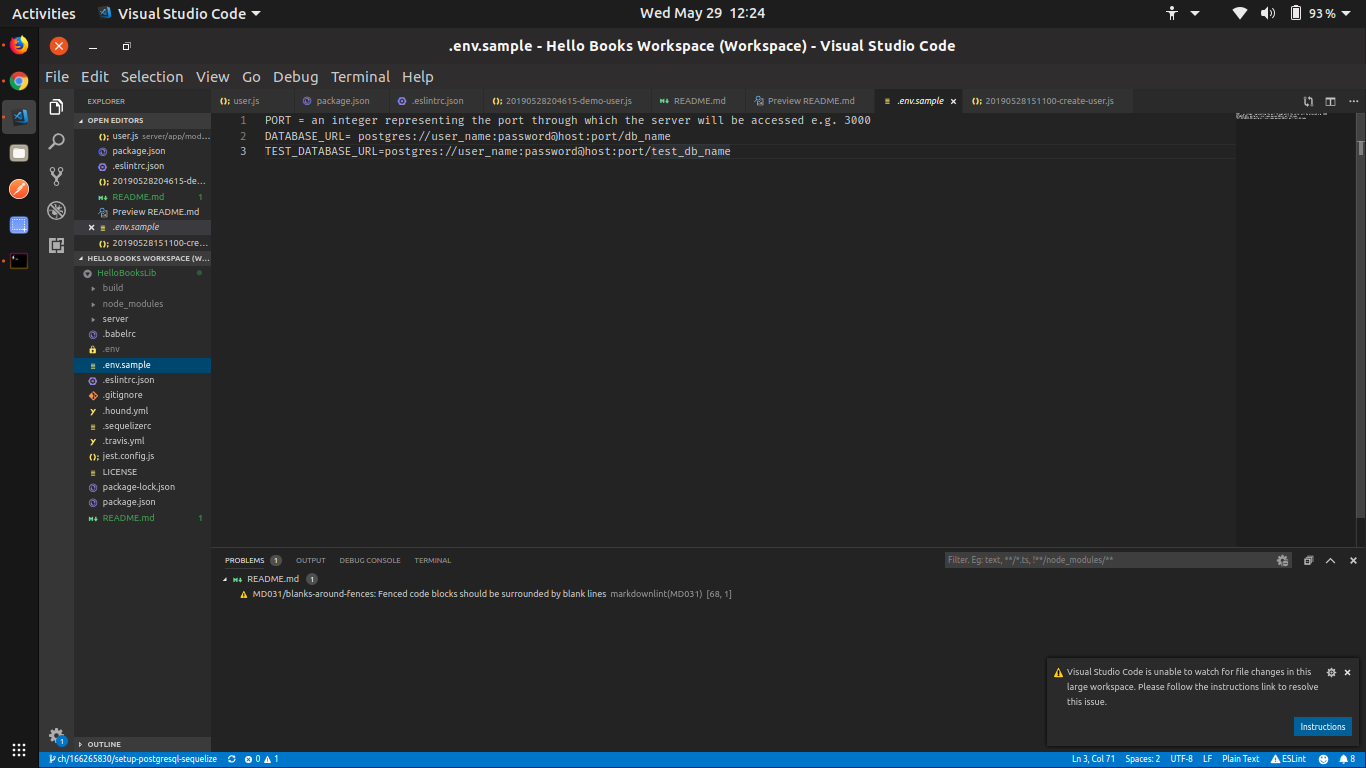
Task: Click the feedback smiley icon
Action: pyautogui.click(x=1324, y=759)
